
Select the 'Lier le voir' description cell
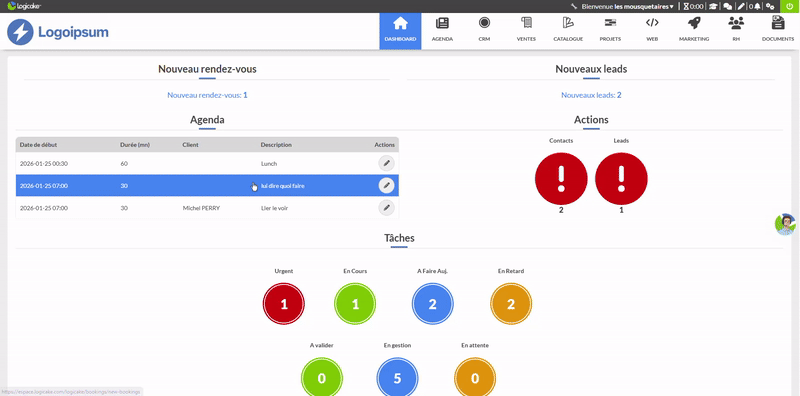click(x=274, y=208)
